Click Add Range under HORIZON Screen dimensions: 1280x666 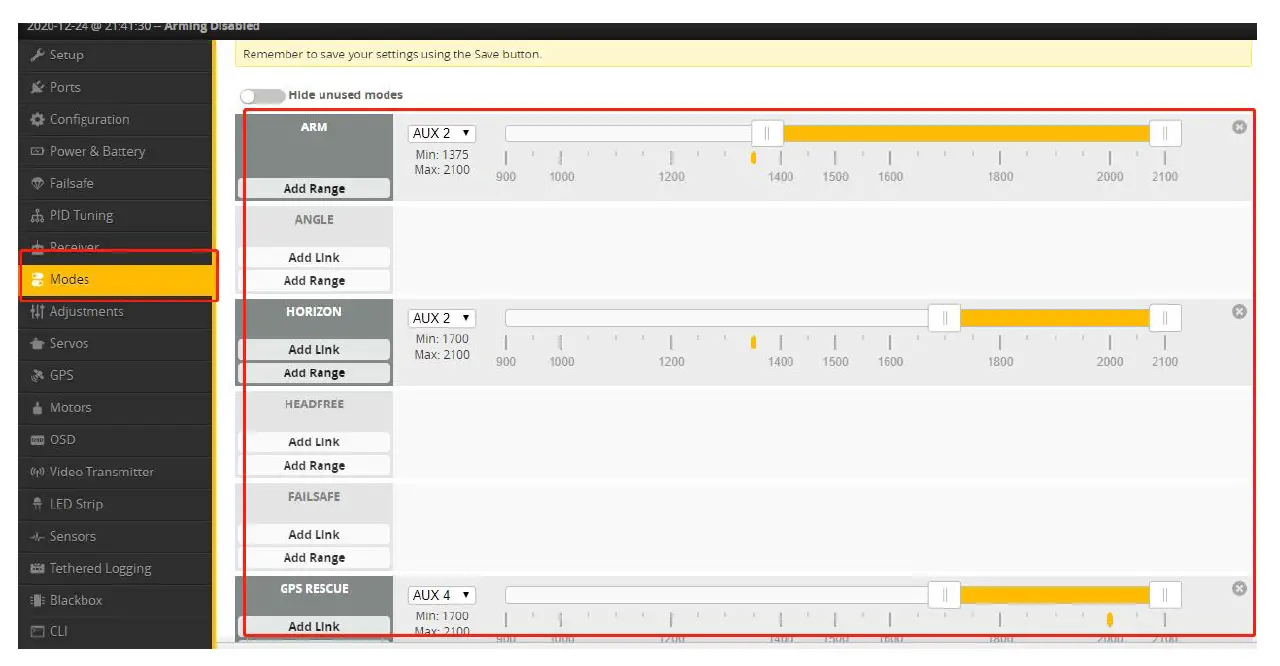pyautogui.click(x=314, y=373)
